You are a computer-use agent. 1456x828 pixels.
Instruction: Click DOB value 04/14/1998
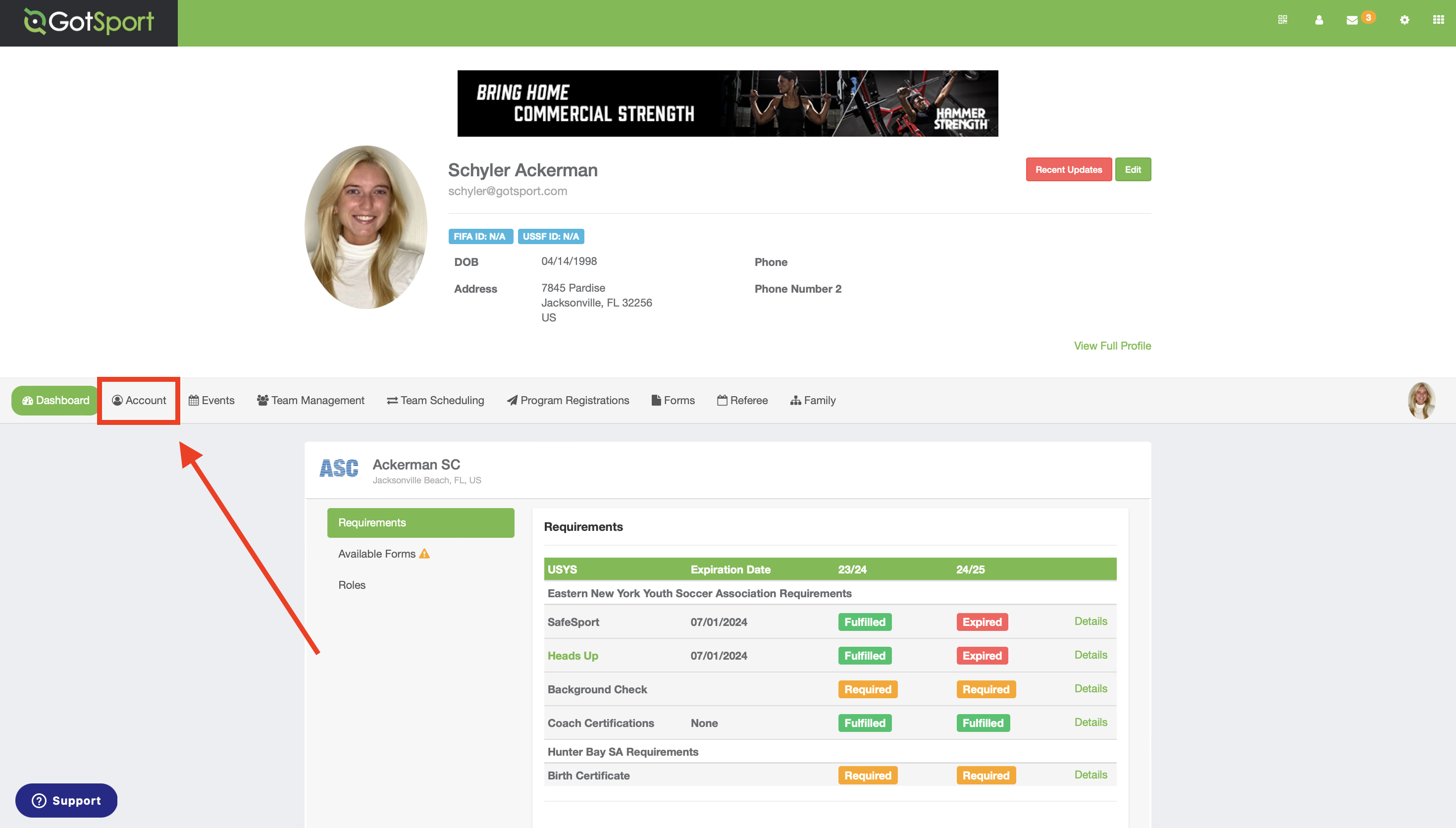(x=569, y=261)
